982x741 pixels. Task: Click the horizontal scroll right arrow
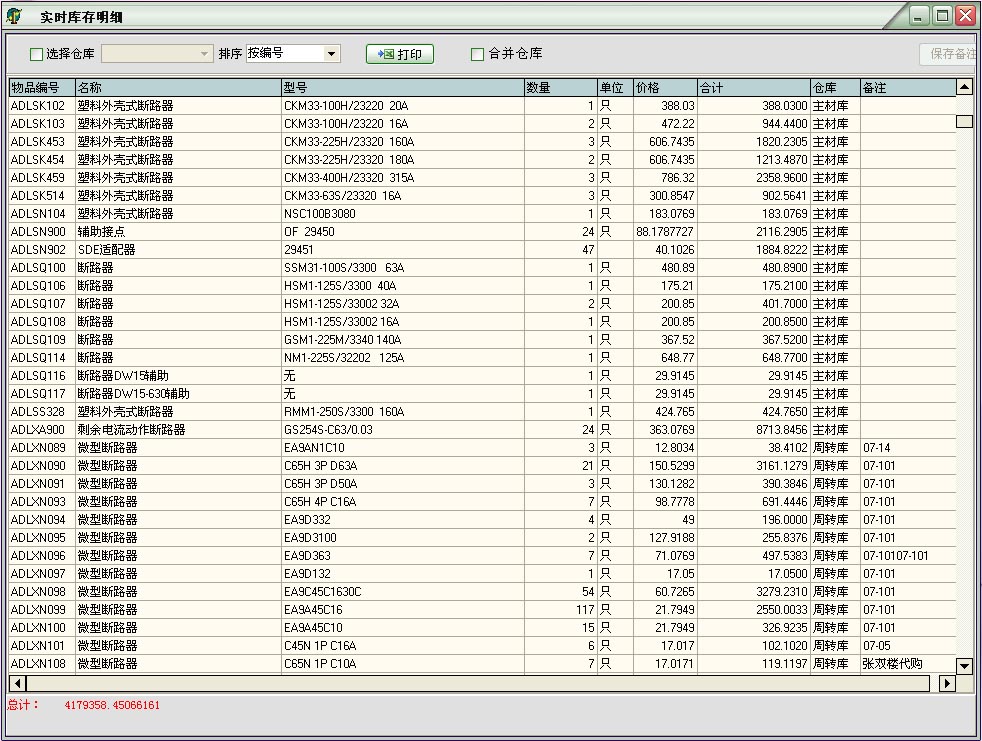[948, 683]
